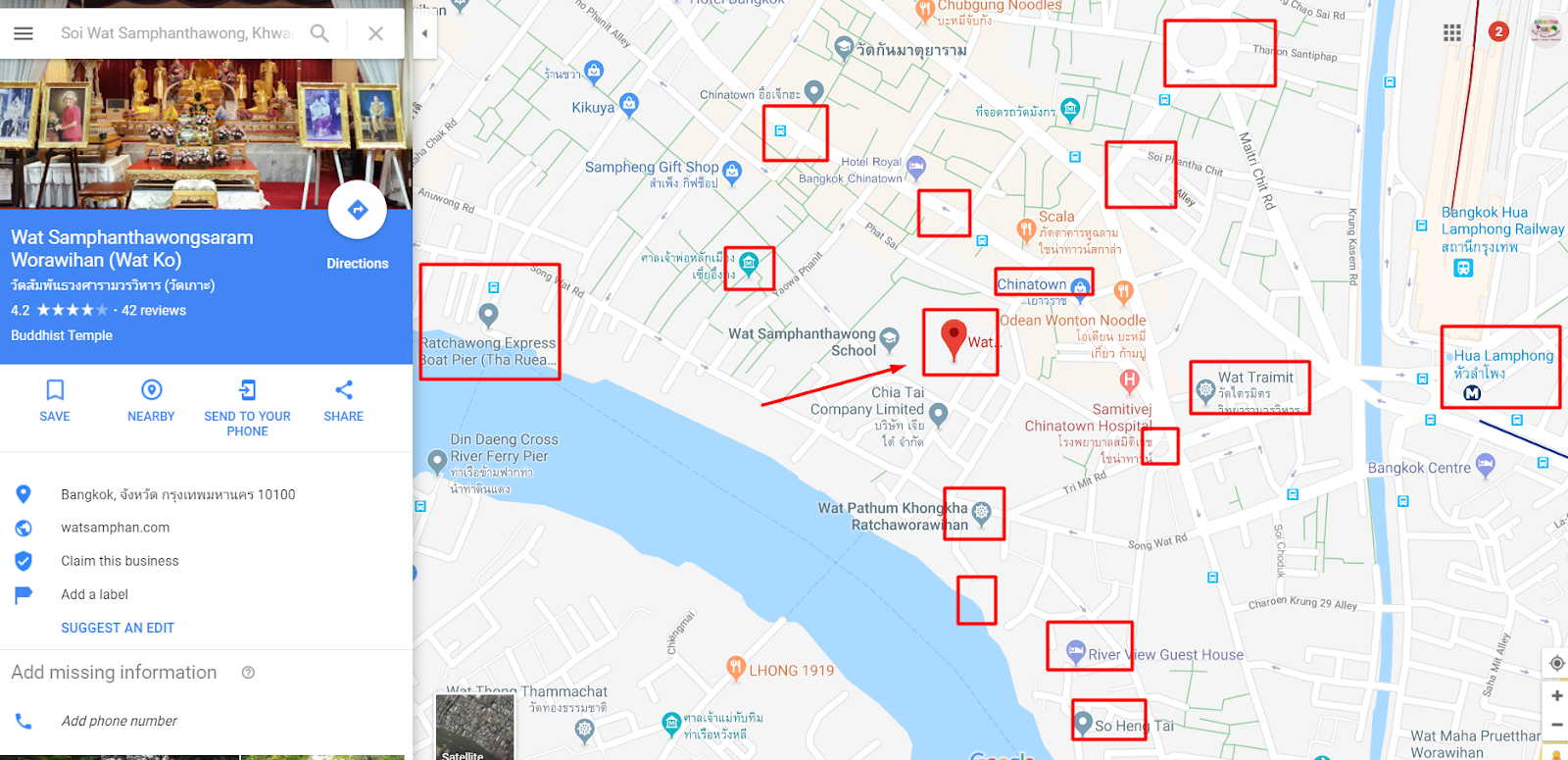
Task: Open the watsamphan.com website link
Action: tap(116, 528)
